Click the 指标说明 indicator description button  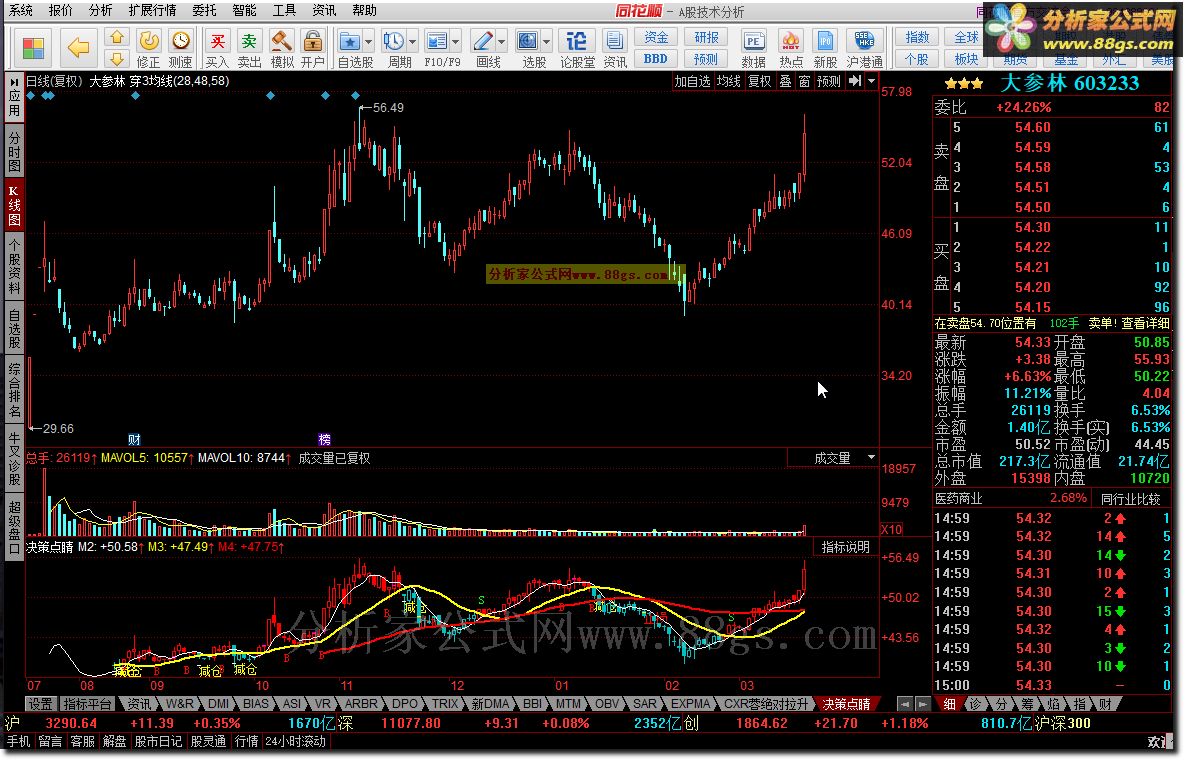coord(846,547)
